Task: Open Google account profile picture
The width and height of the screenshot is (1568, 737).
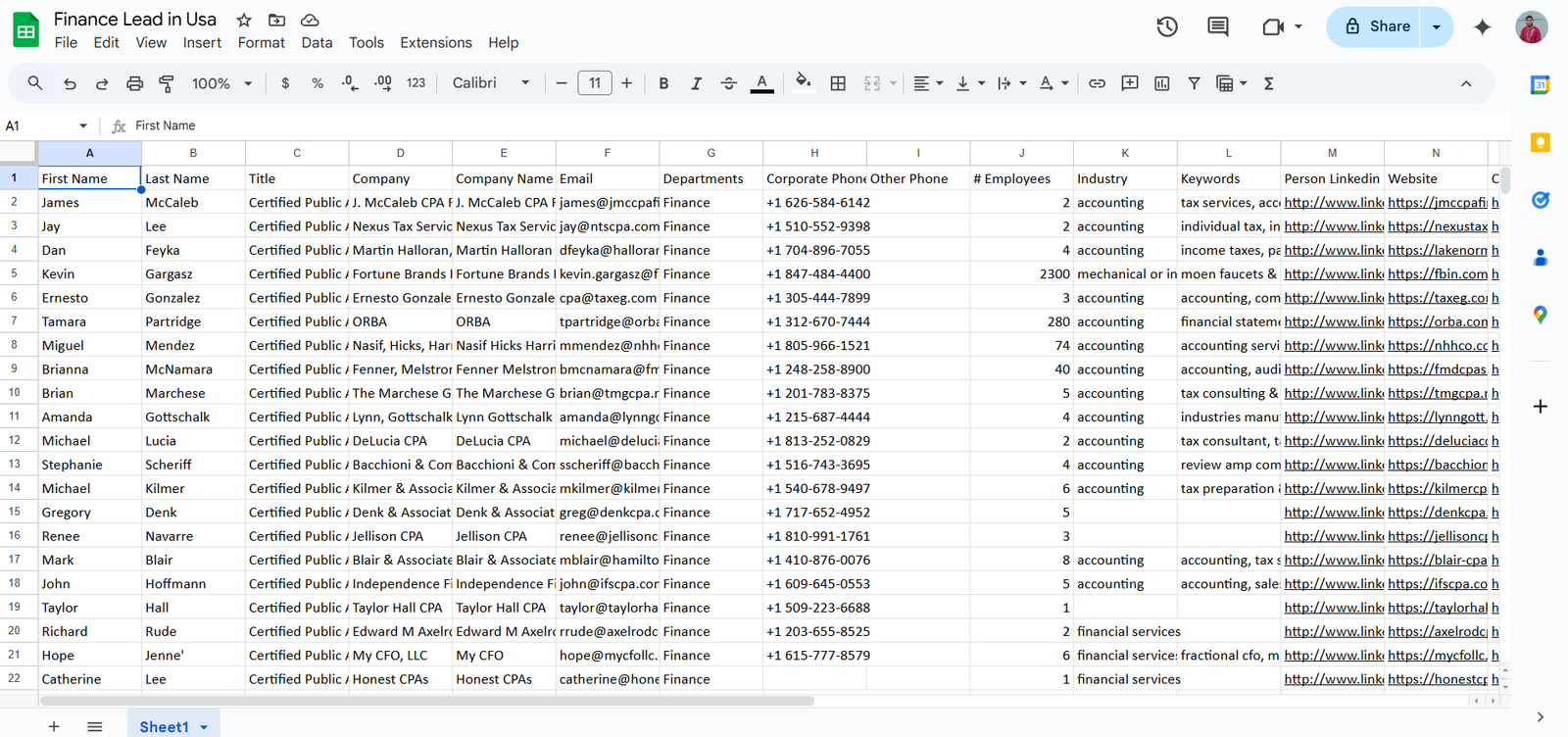Action: pyautogui.click(x=1532, y=26)
